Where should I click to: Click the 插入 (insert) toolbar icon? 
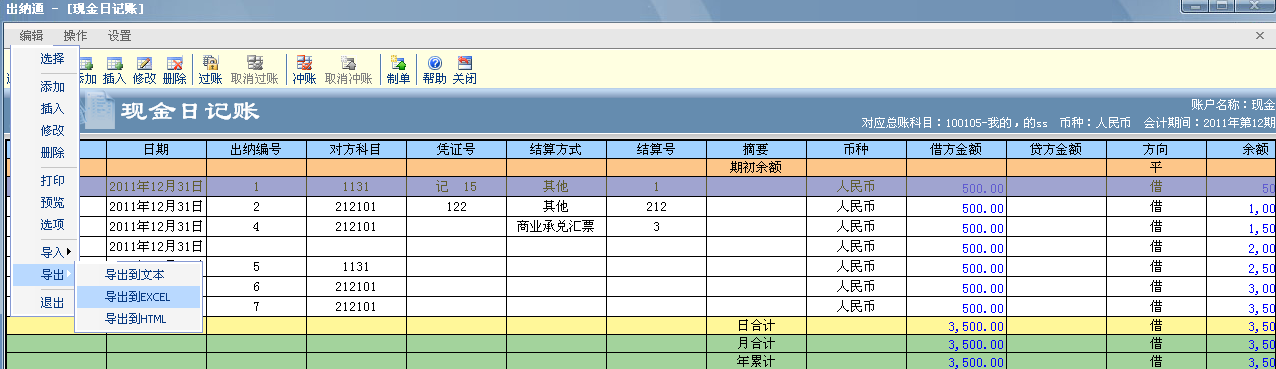click(x=114, y=70)
